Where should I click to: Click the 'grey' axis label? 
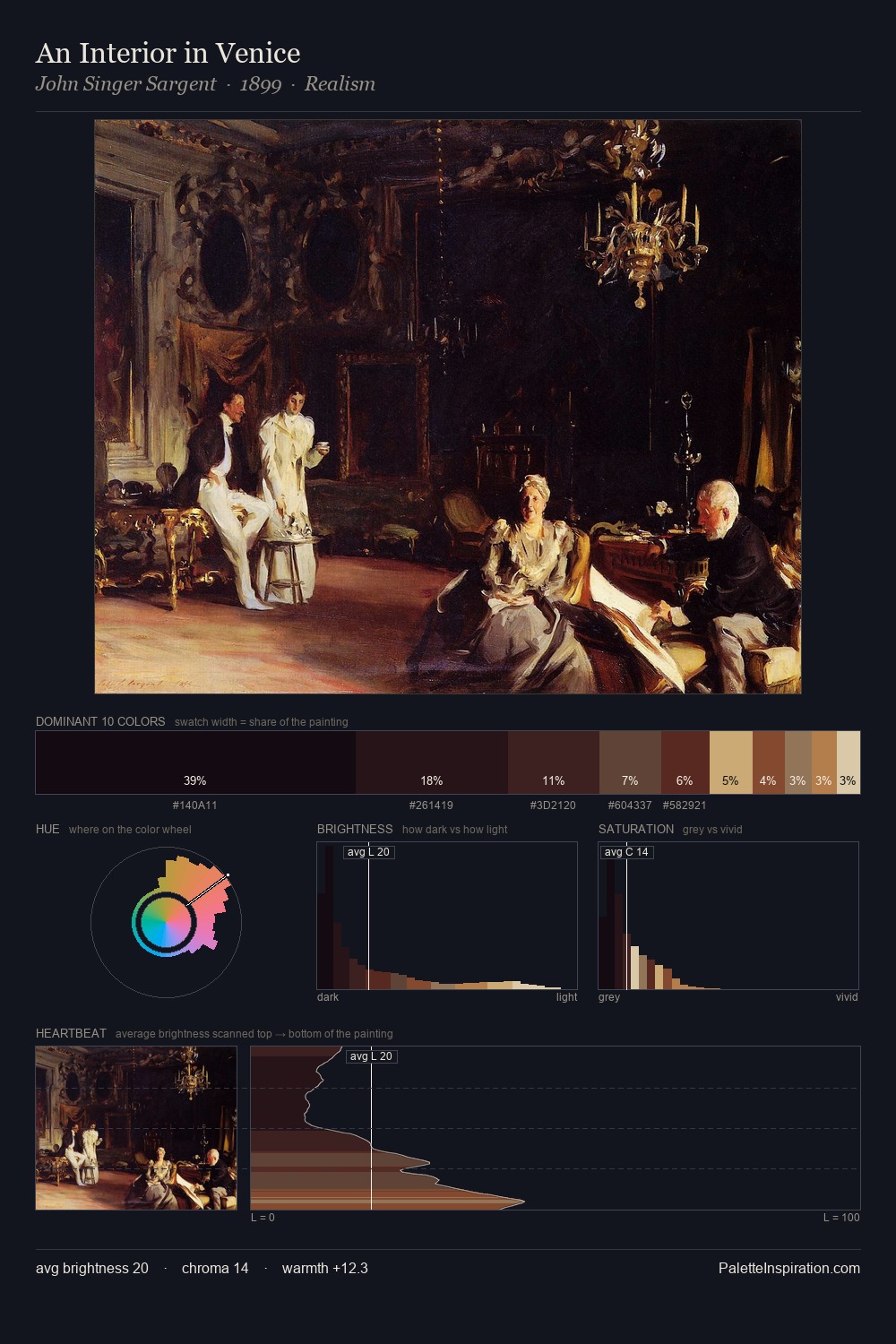(609, 997)
